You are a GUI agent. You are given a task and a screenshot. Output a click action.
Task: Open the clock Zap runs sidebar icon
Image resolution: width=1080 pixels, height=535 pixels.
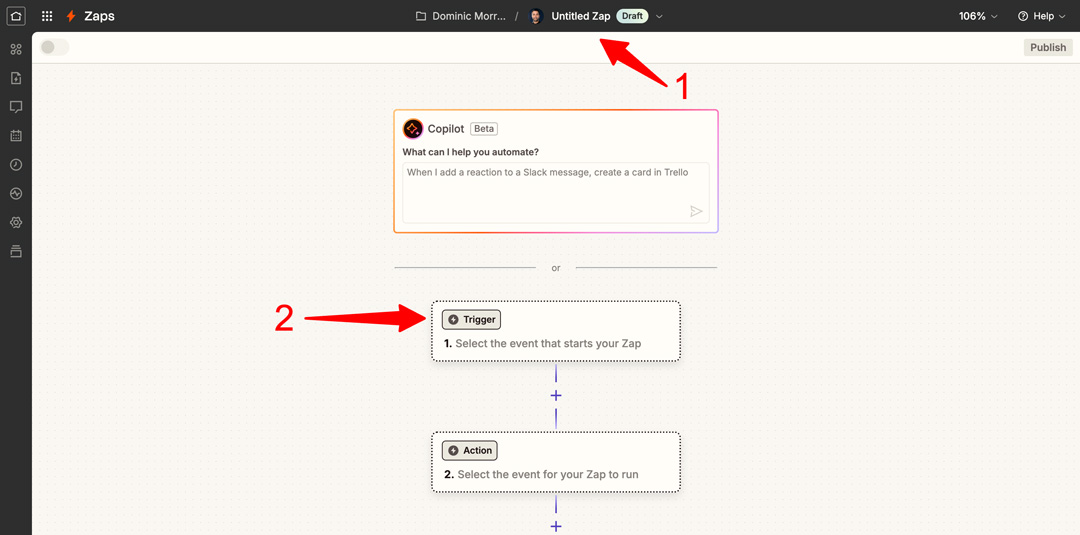click(16, 165)
